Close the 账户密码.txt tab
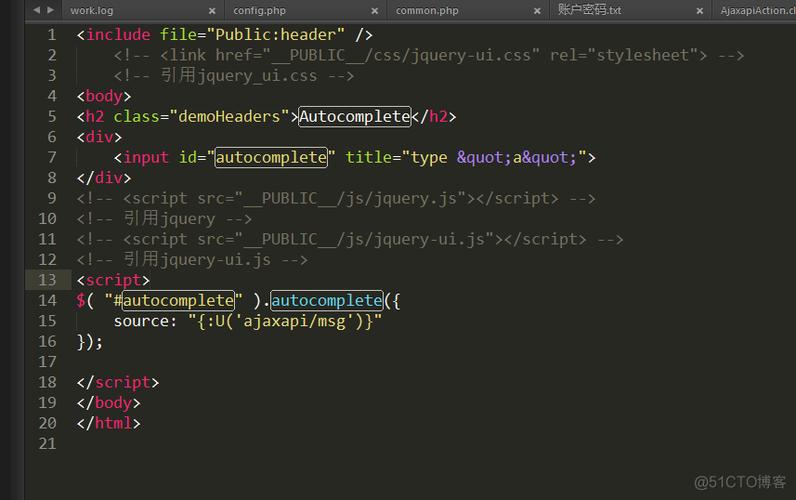 click(x=700, y=11)
